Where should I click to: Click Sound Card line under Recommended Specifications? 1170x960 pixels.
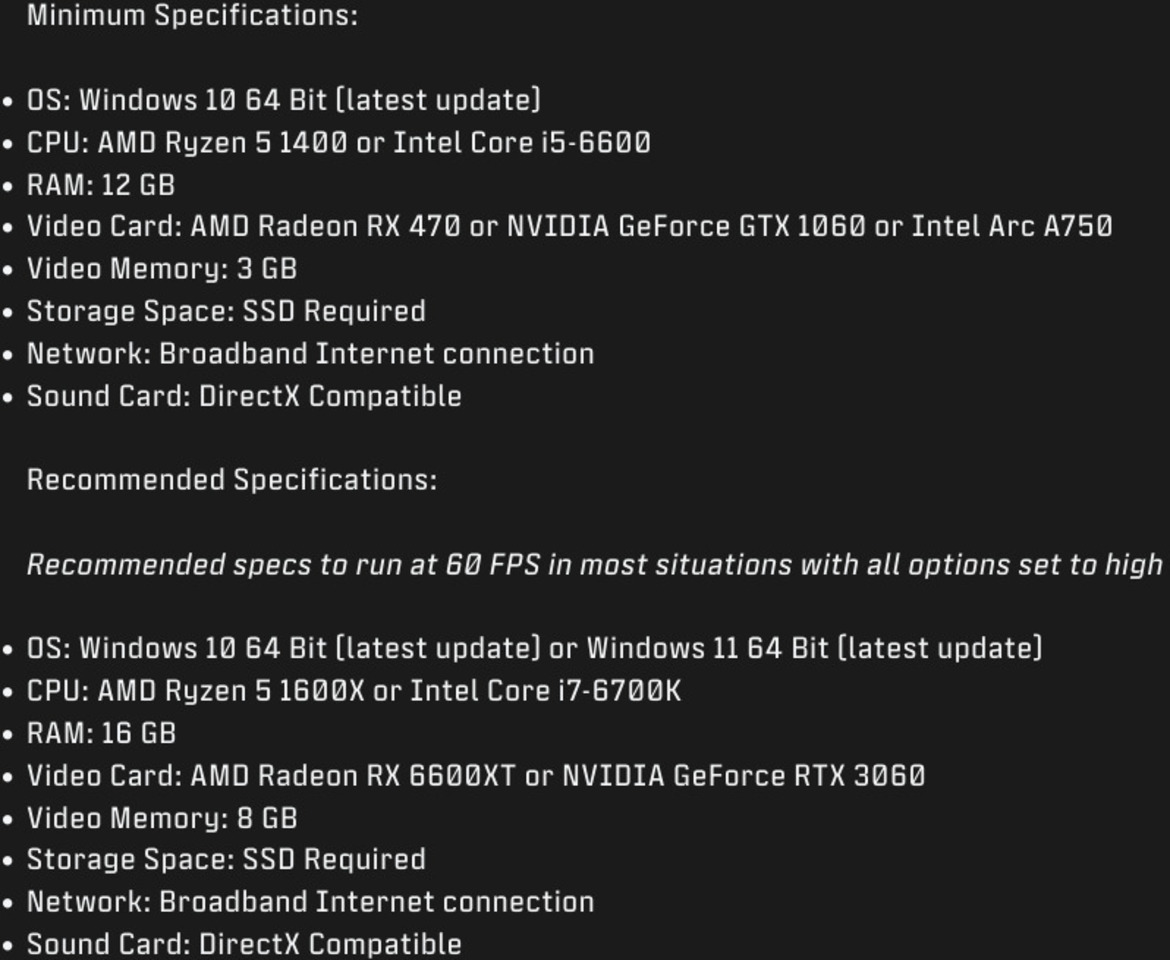pos(243,944)
